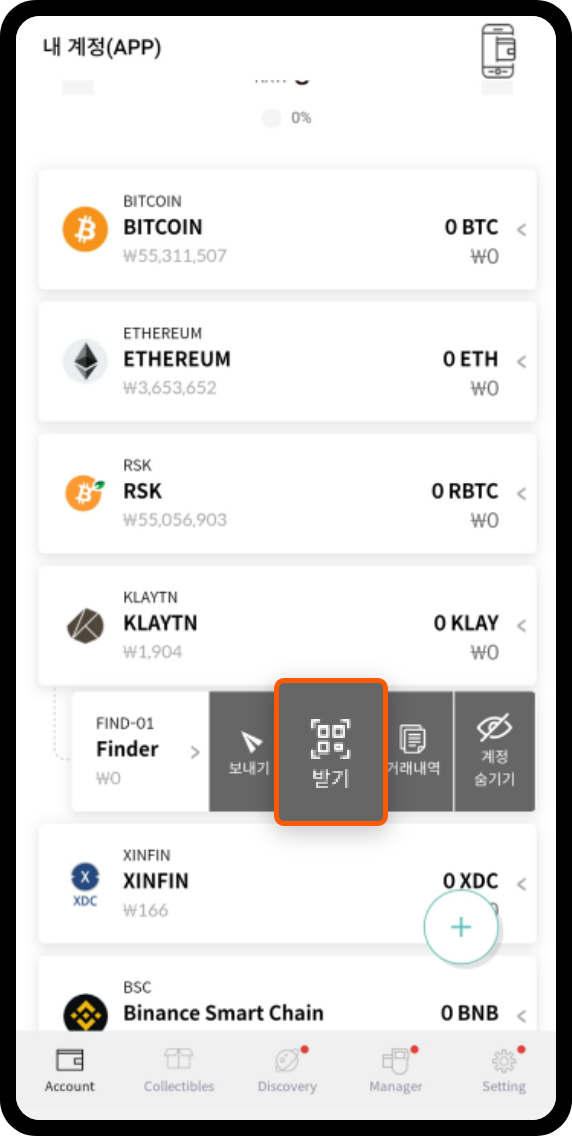
Task: Collapse the KLAYTN row chevron
Action: (521, 625)
